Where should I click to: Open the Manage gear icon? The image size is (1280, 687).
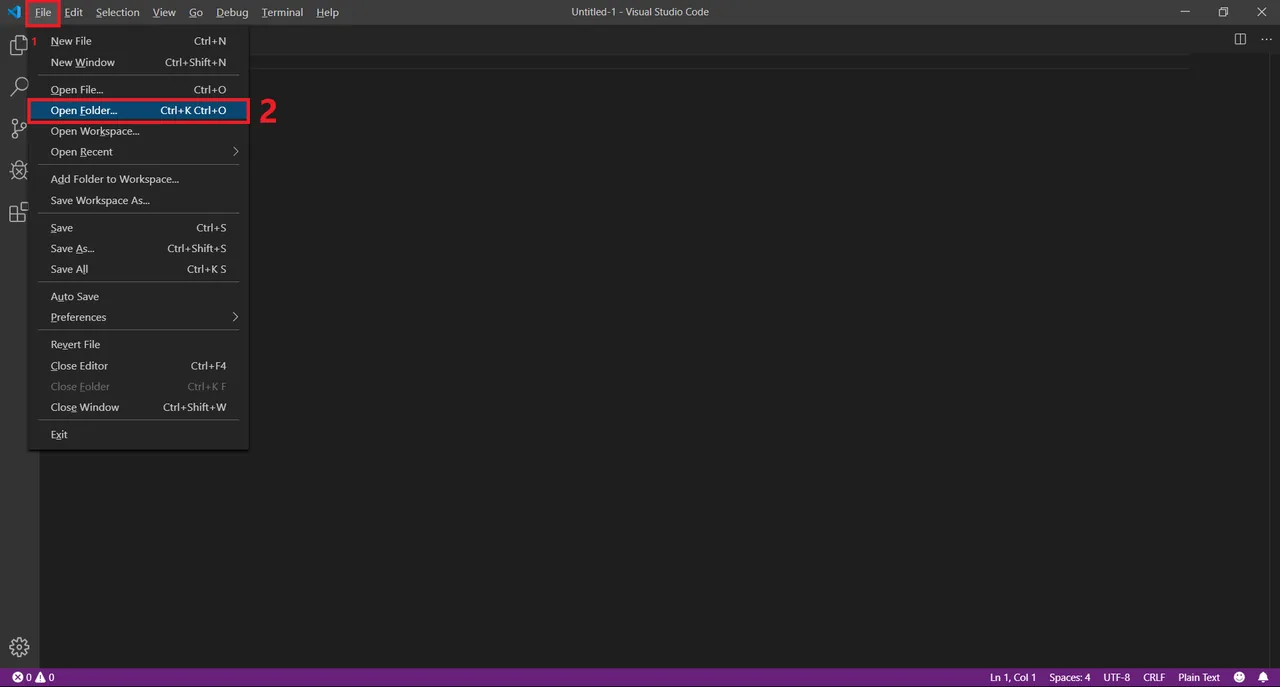pos(19,647)
